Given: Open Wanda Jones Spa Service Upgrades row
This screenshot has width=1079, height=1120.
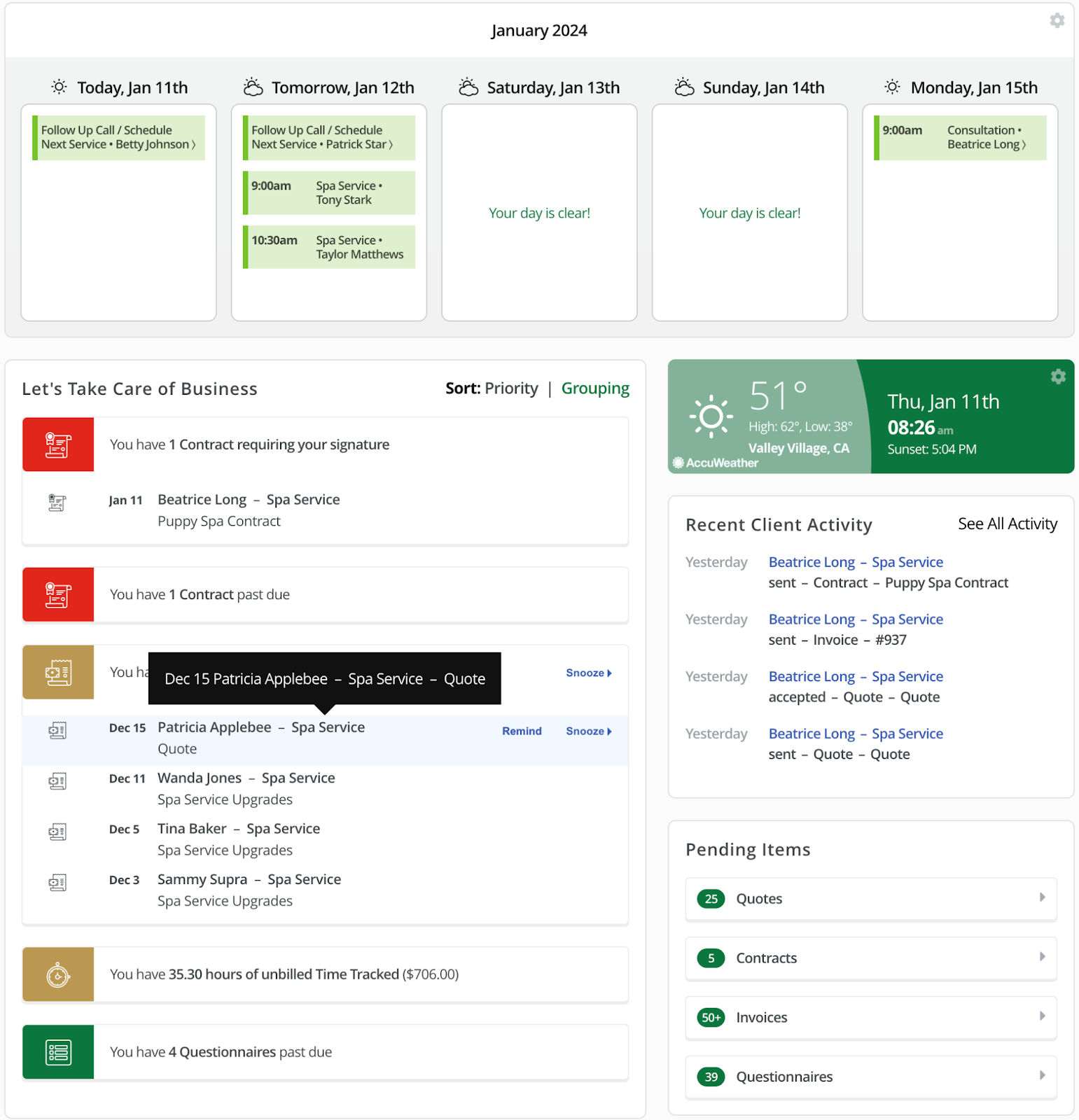Looking at the screenshot, I should coord(326,789).
